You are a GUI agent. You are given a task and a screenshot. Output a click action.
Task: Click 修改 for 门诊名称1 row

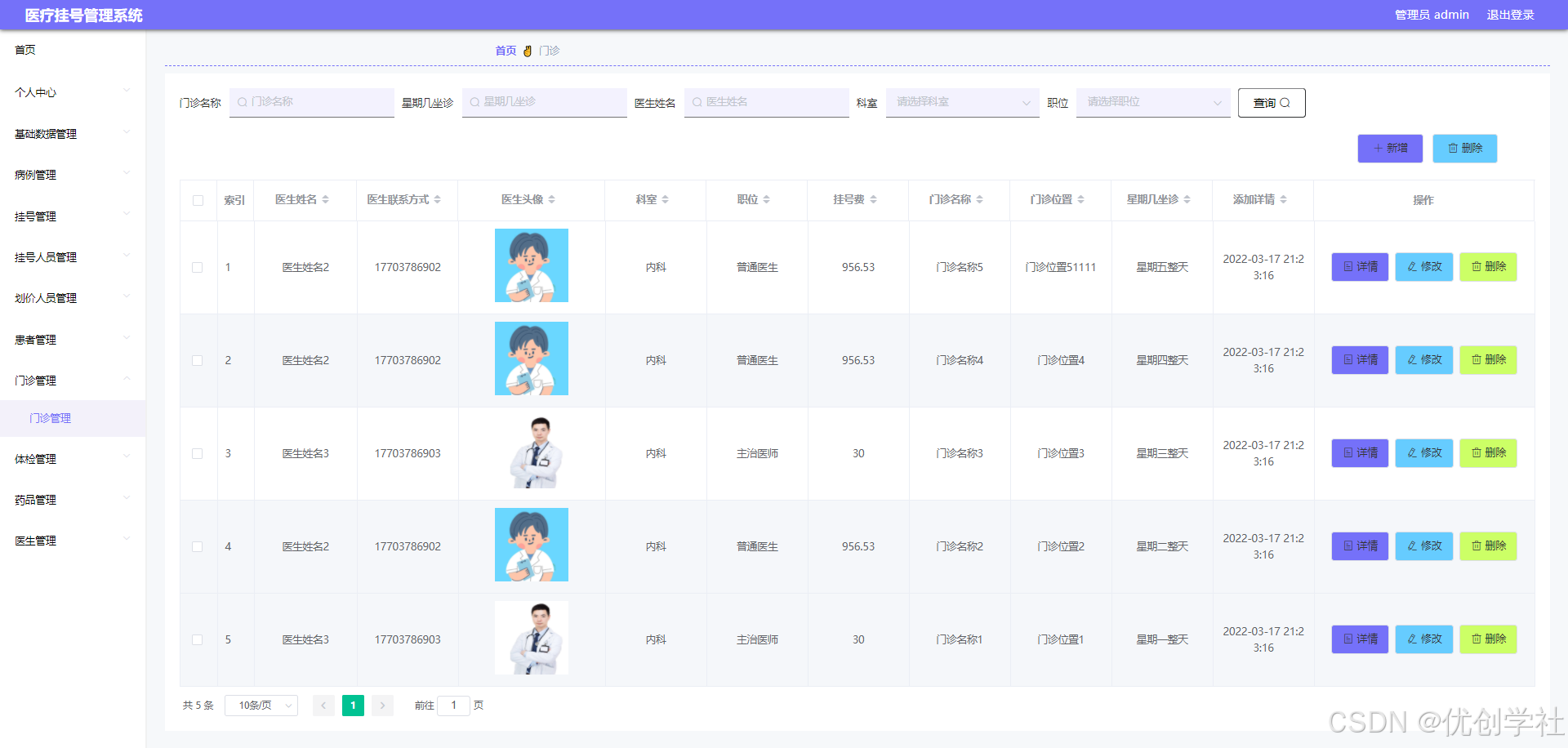(1424, 639)
